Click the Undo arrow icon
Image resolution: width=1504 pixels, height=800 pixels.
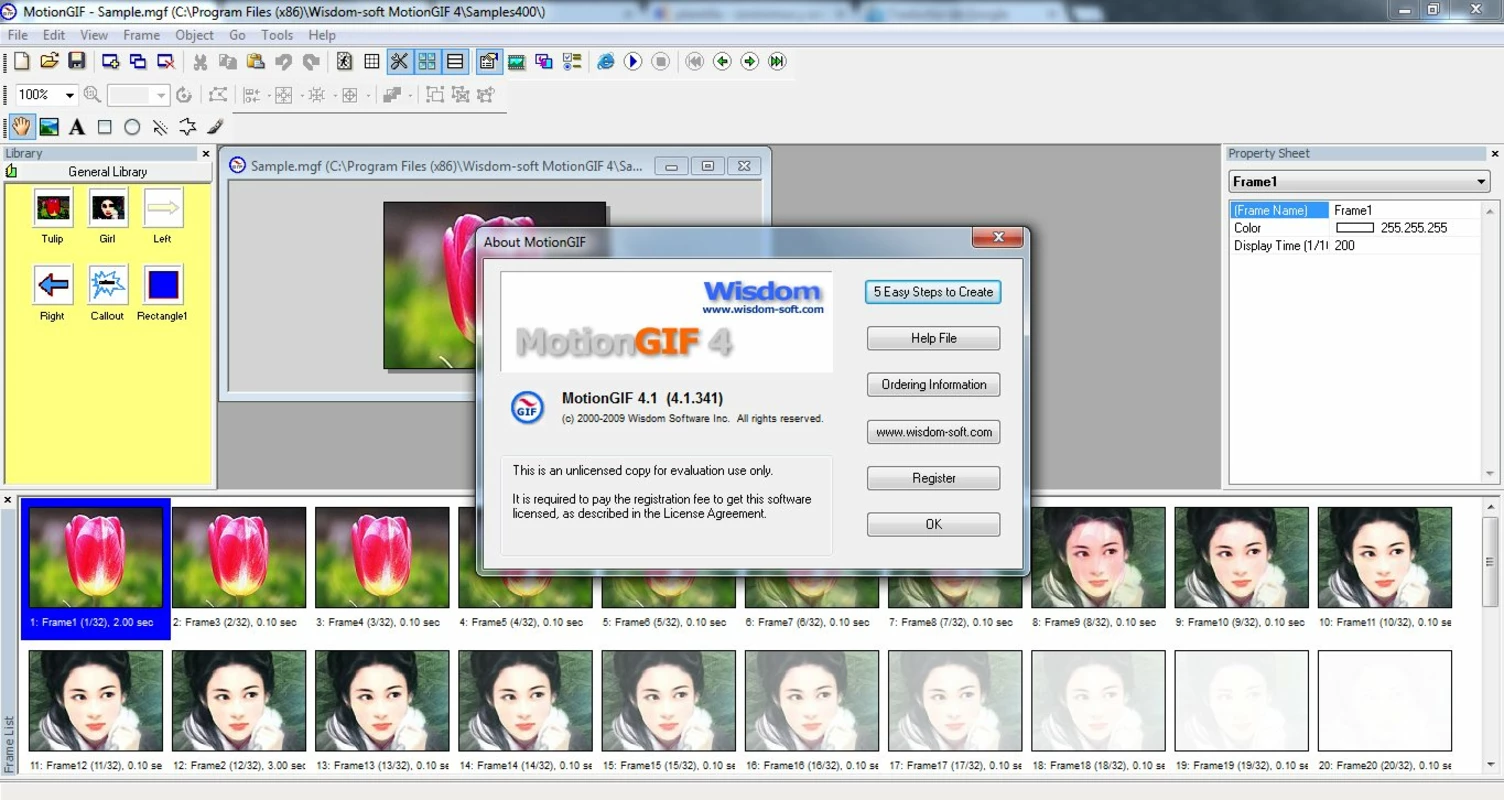pyautogui.click(x=284, y=61)
